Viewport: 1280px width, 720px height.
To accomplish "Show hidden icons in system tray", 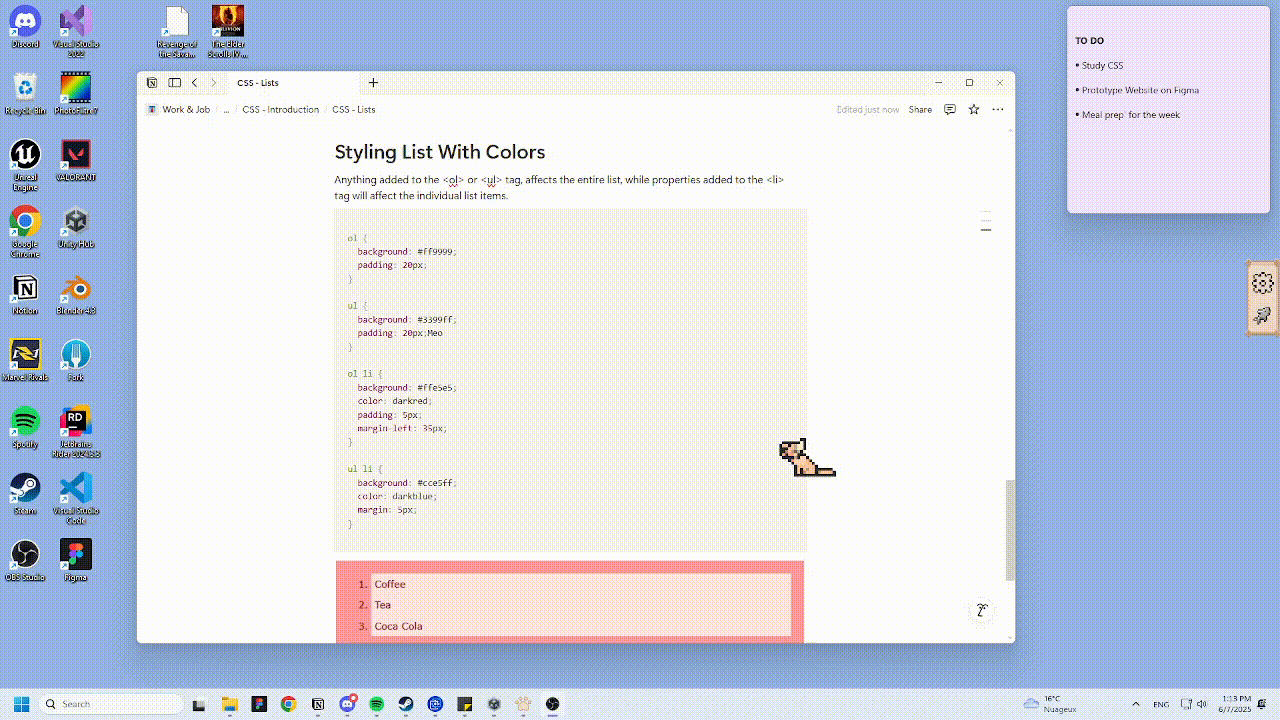I will point(1135,704).
